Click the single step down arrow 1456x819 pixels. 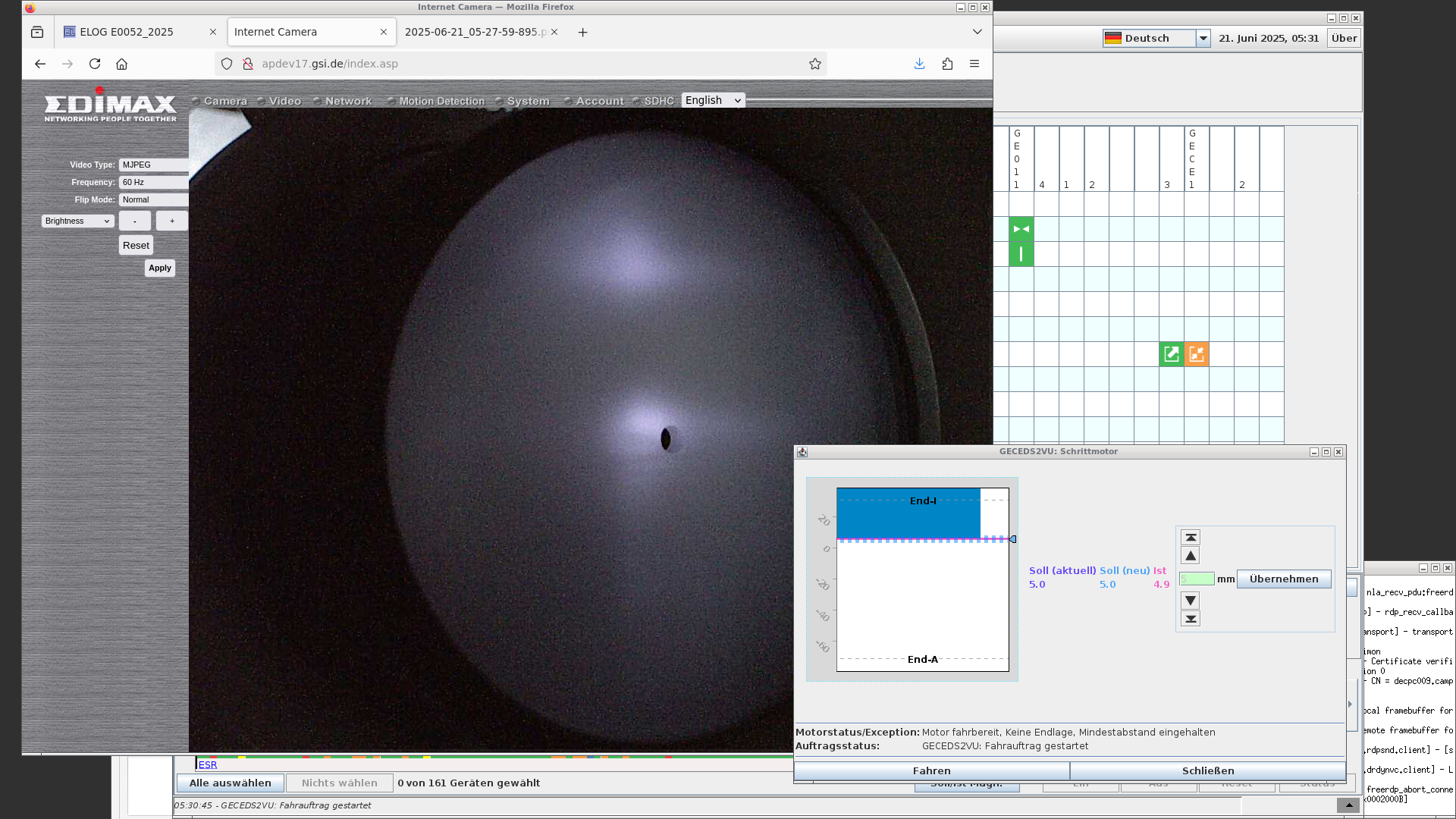tap(1191, 601)
